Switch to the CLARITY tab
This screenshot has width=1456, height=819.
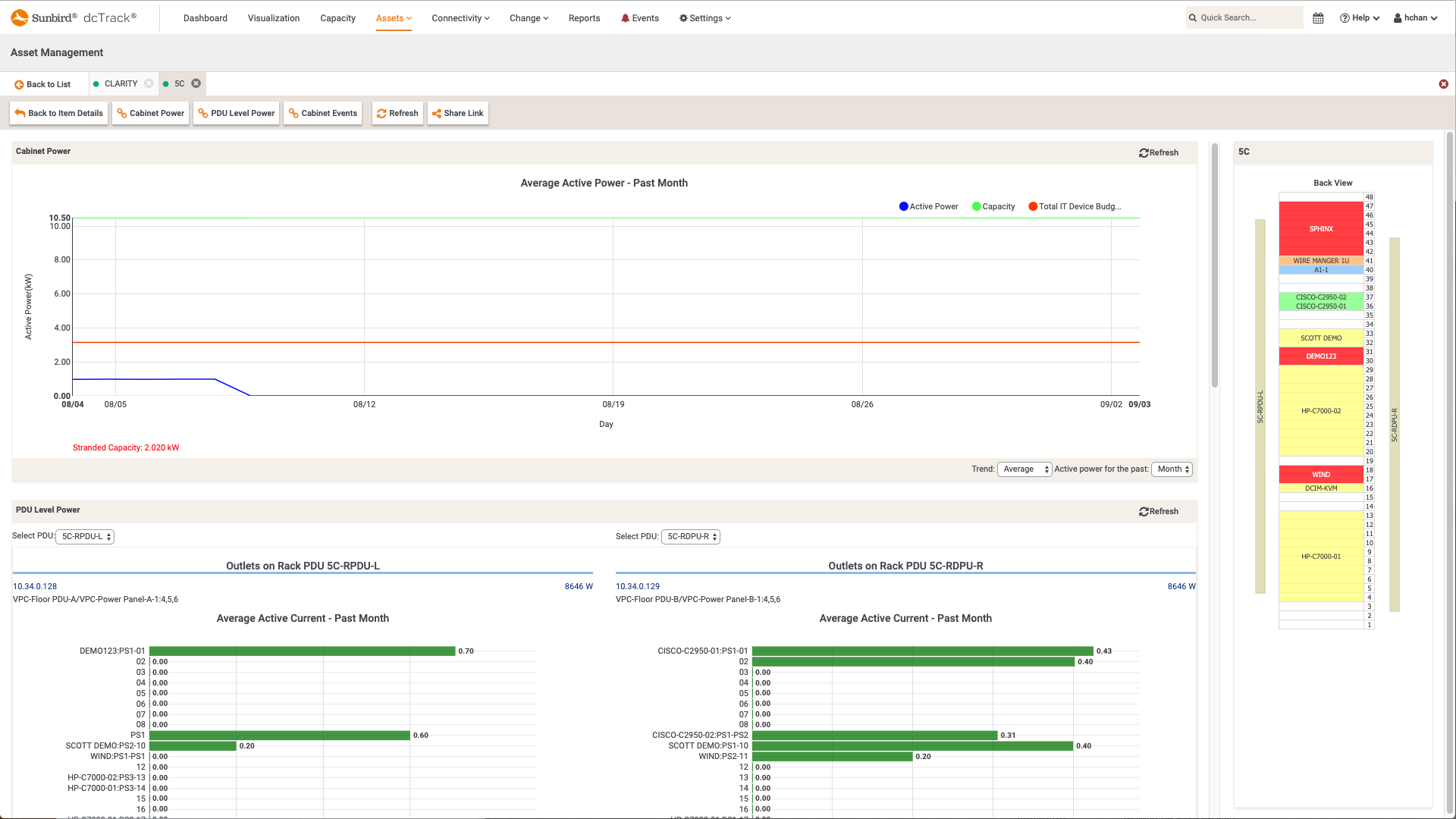pos(120,83)
